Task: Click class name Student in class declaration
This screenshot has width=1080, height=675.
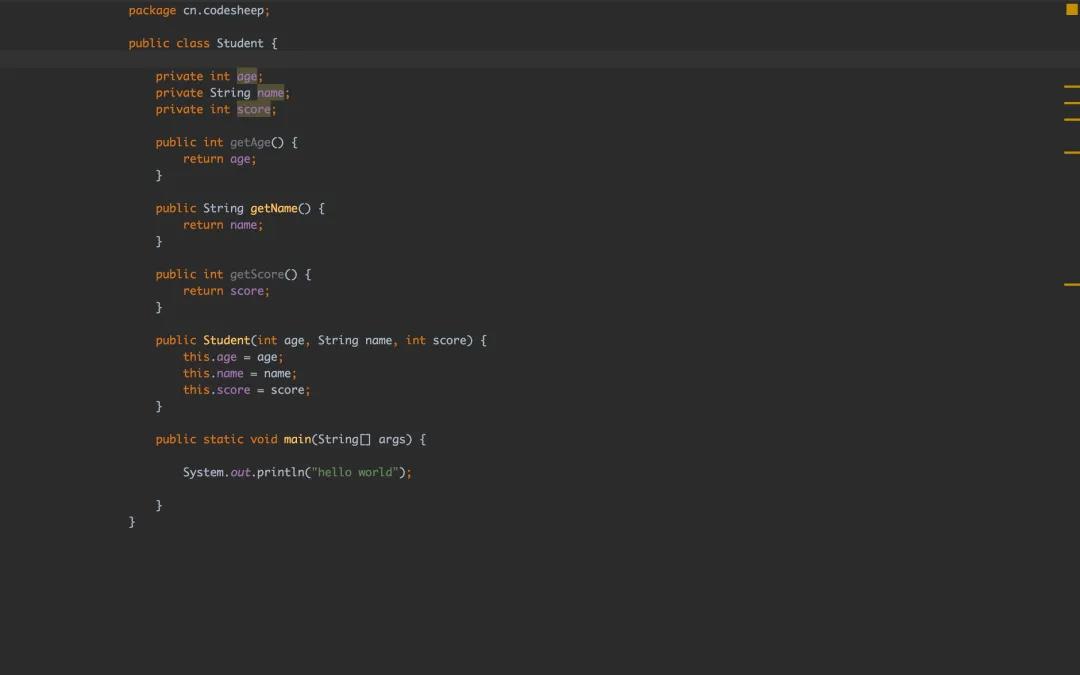Action: [240, 43]
